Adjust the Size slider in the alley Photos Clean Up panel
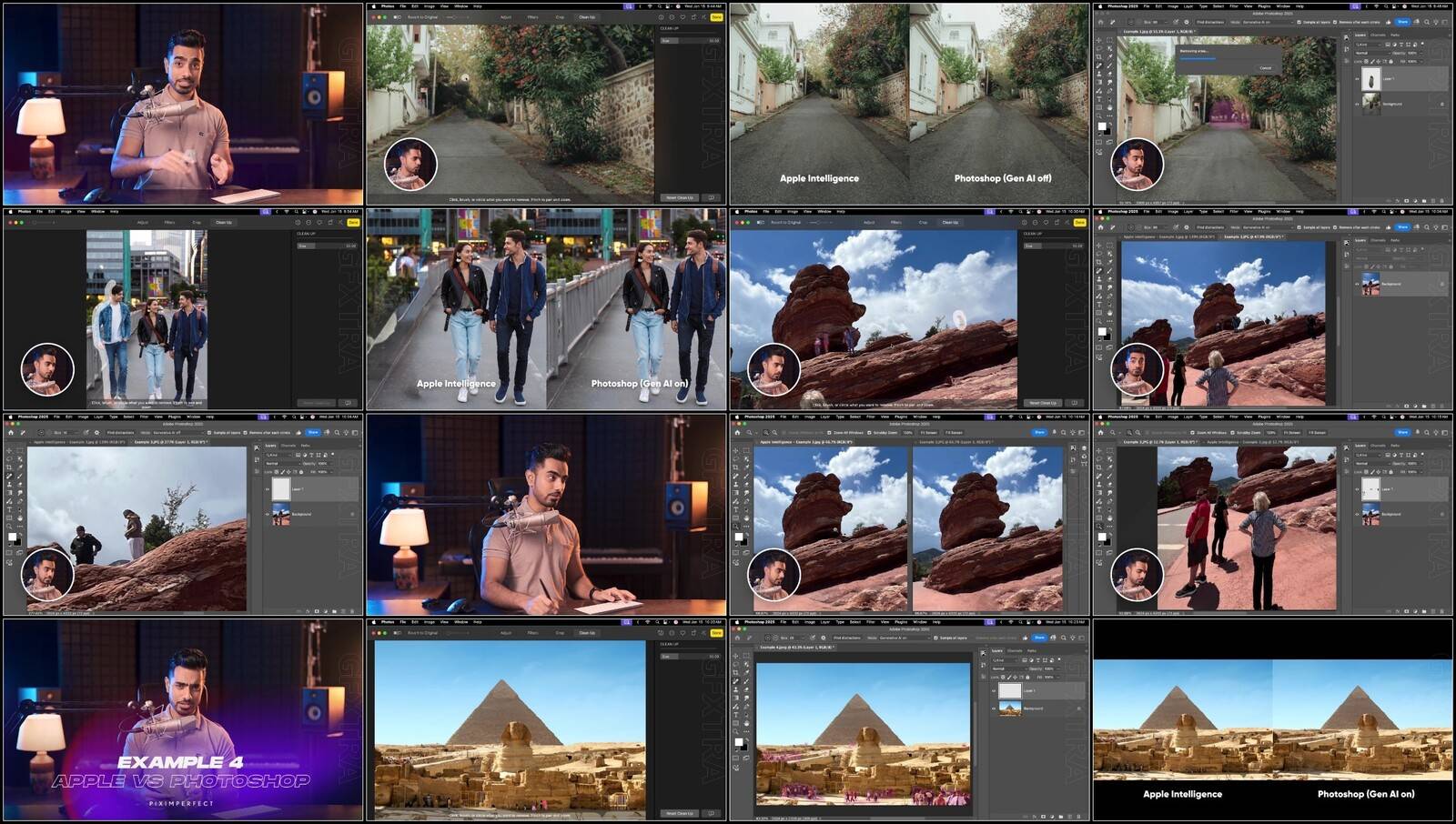1456x824 pixels. 690,41
